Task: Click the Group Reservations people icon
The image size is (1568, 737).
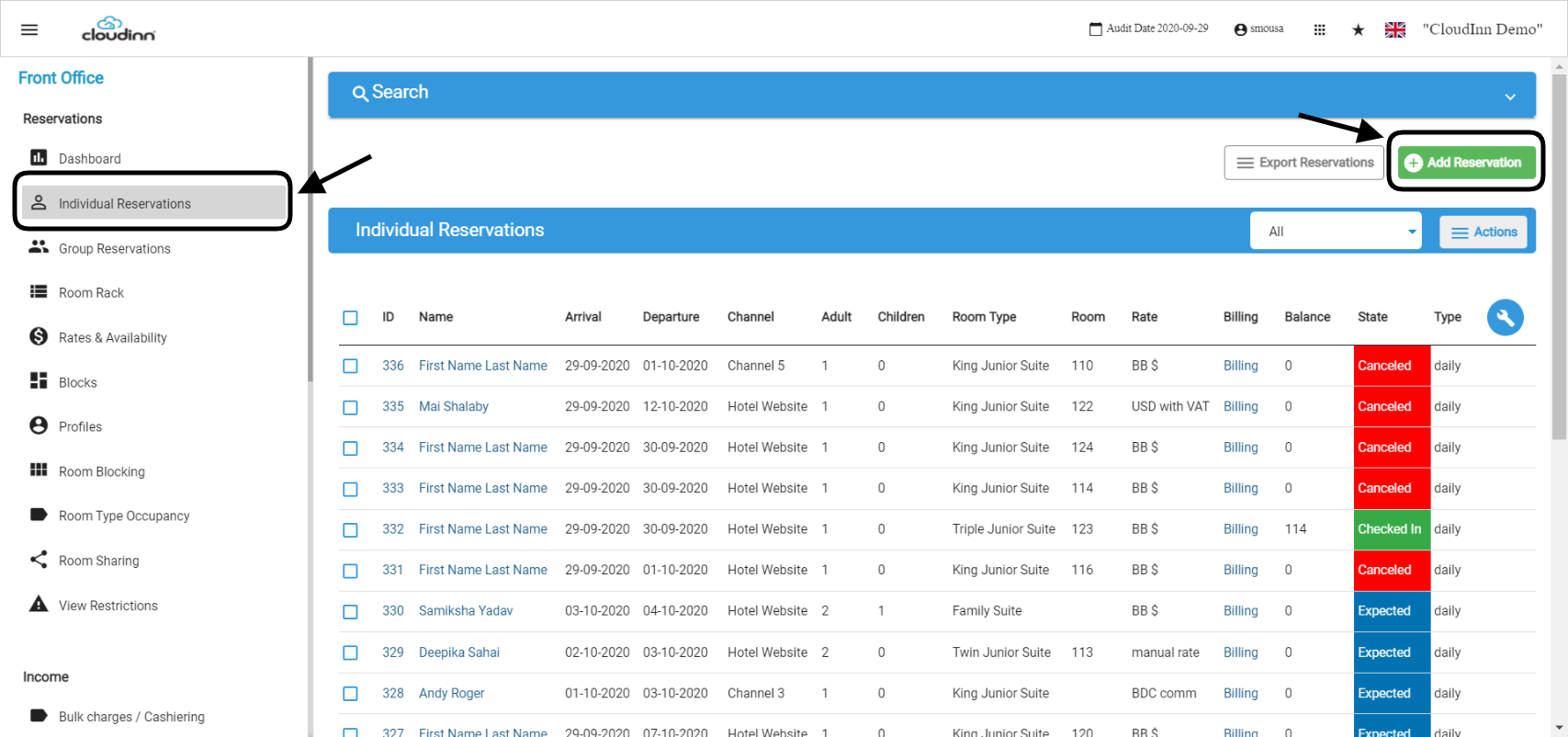Action: [x=39, y=247]
